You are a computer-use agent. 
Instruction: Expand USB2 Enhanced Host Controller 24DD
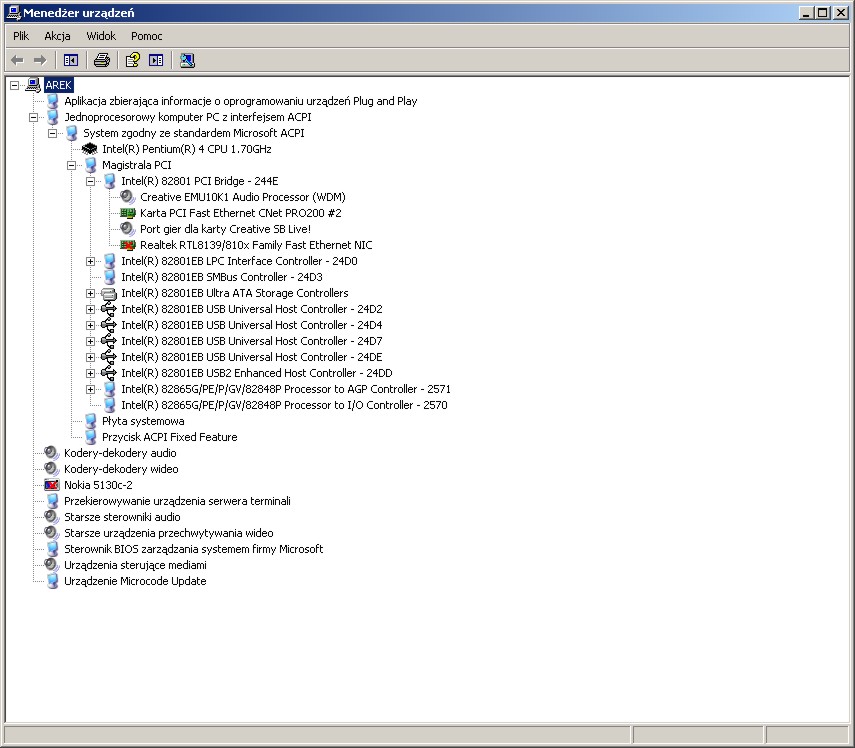[91, 373]
